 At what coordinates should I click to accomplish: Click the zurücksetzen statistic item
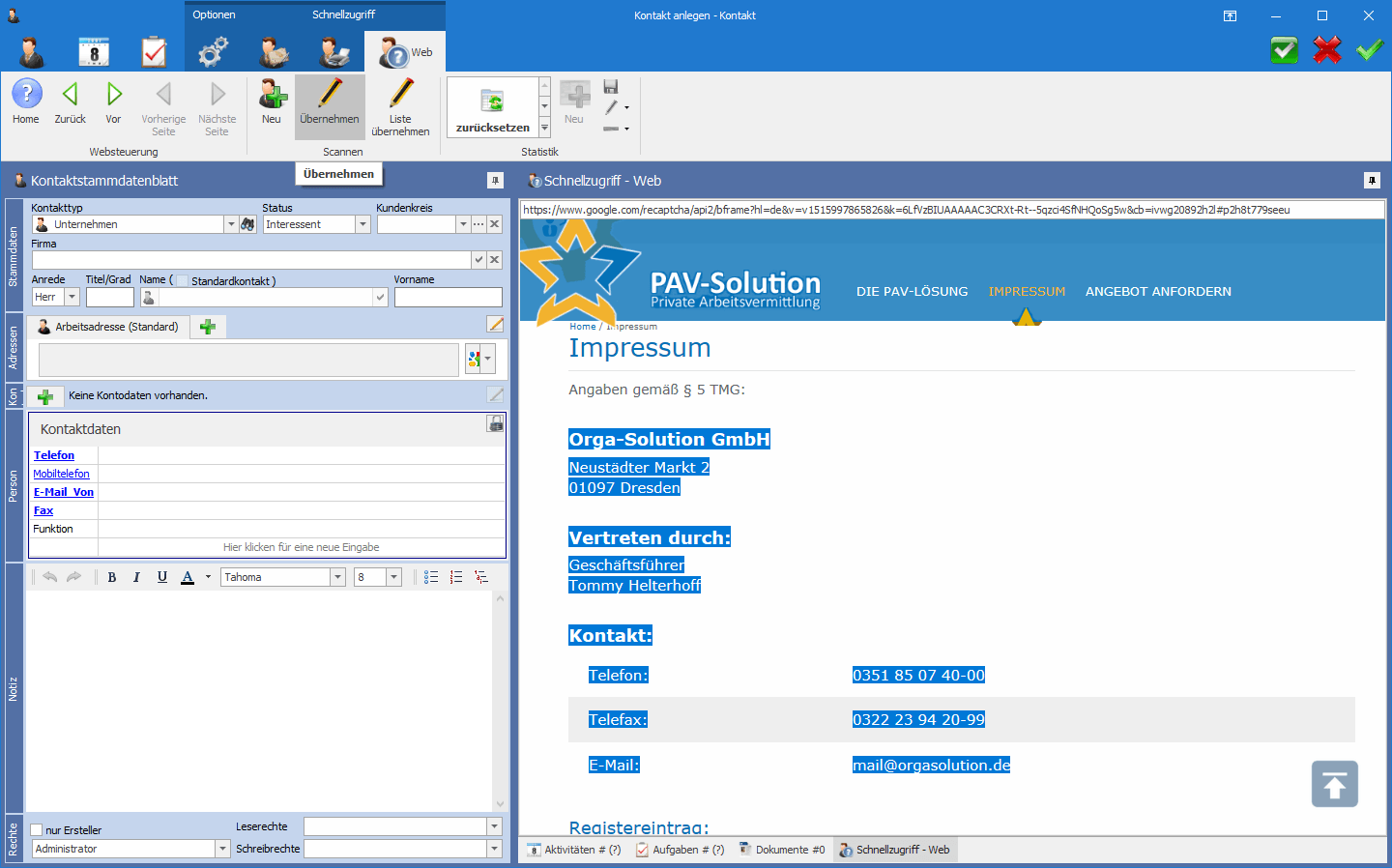tap(492, 107)
